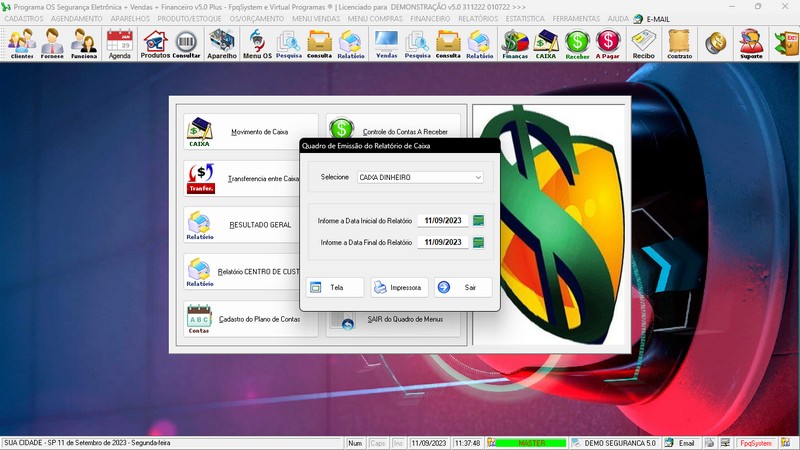Image resolution: width=800 pixels, height=450 pixels.
Task: Open the Clientes toolbar icon
Action: [x=22, y=44]
